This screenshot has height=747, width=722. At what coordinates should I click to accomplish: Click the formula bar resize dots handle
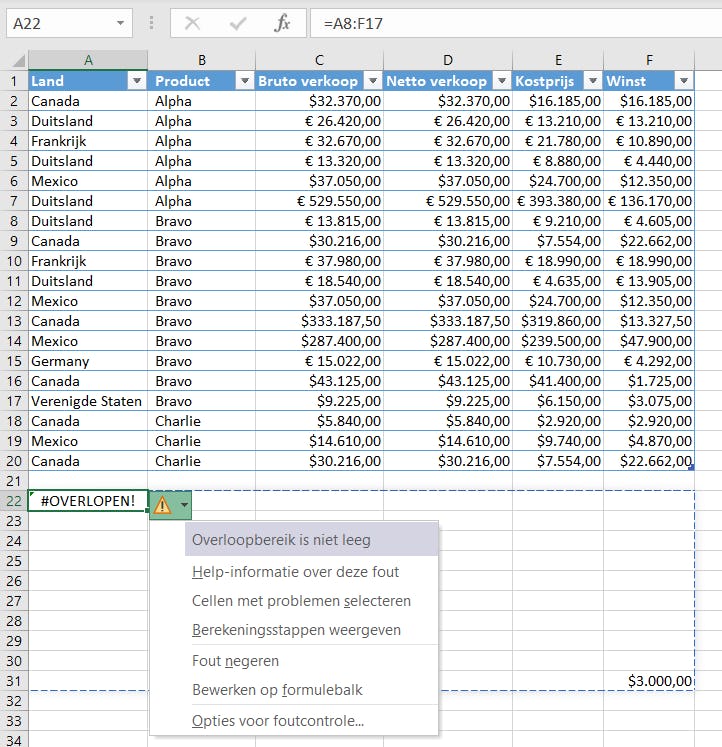coord(152,23)
